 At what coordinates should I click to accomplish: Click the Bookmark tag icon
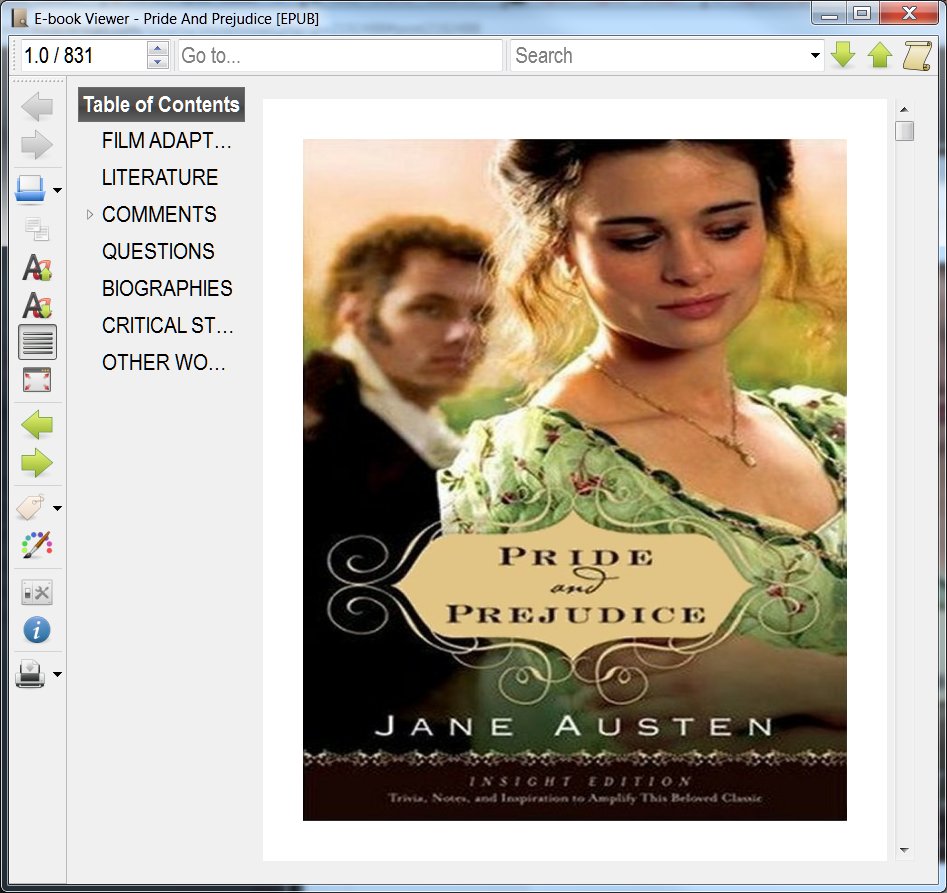[x=30, y=507]
